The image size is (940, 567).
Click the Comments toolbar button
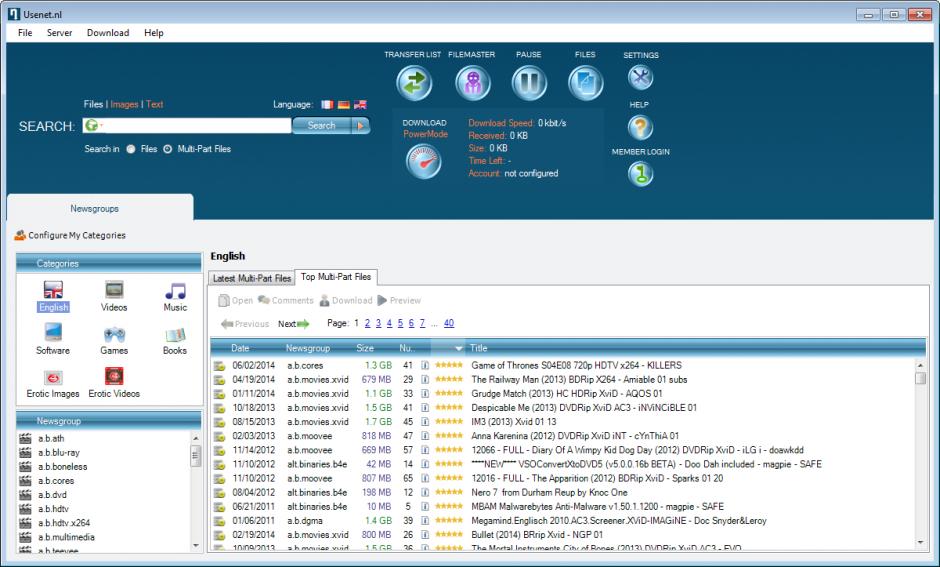(286, 300)
